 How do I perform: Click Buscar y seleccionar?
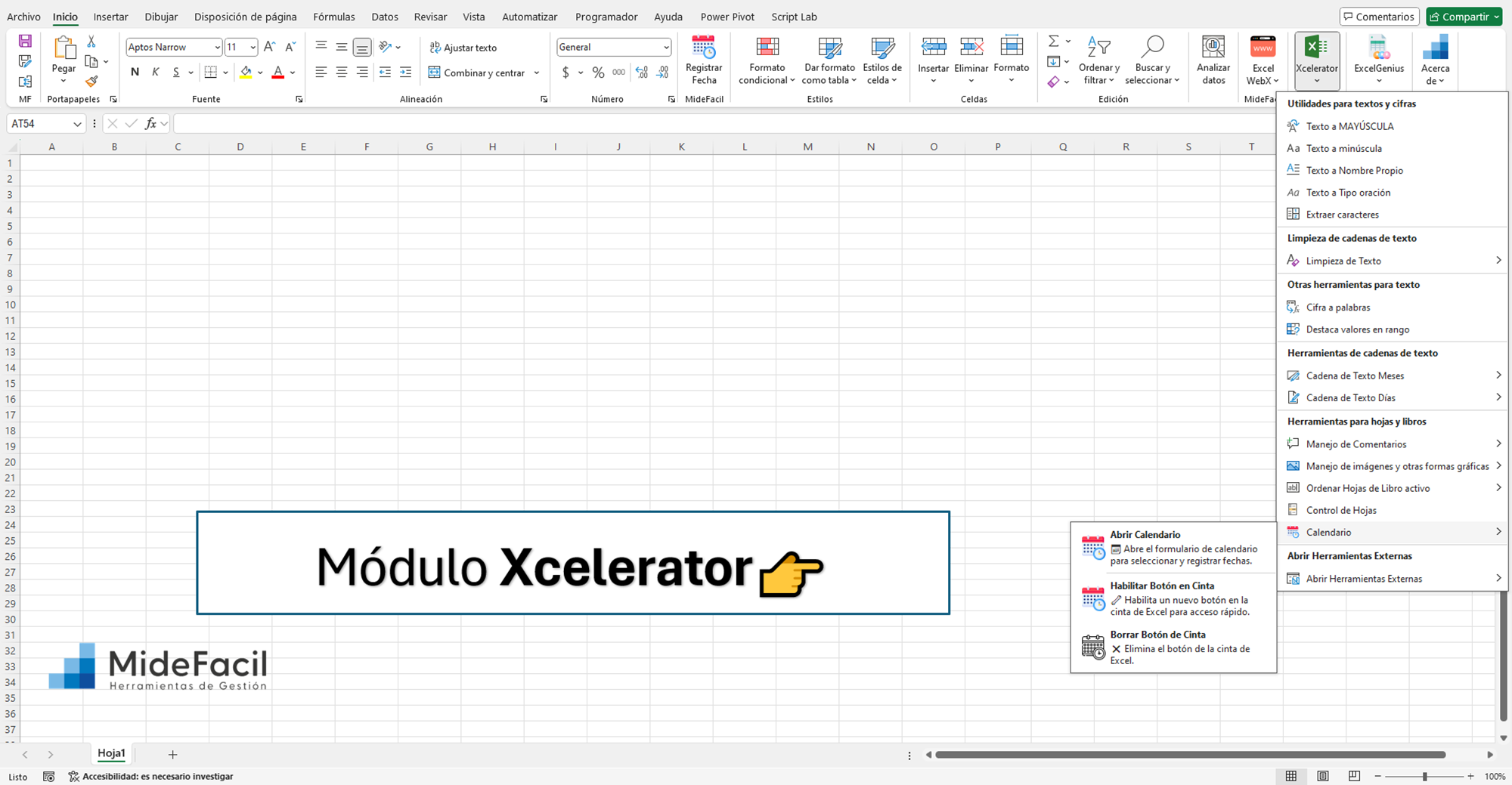(x=1152, y=60)
